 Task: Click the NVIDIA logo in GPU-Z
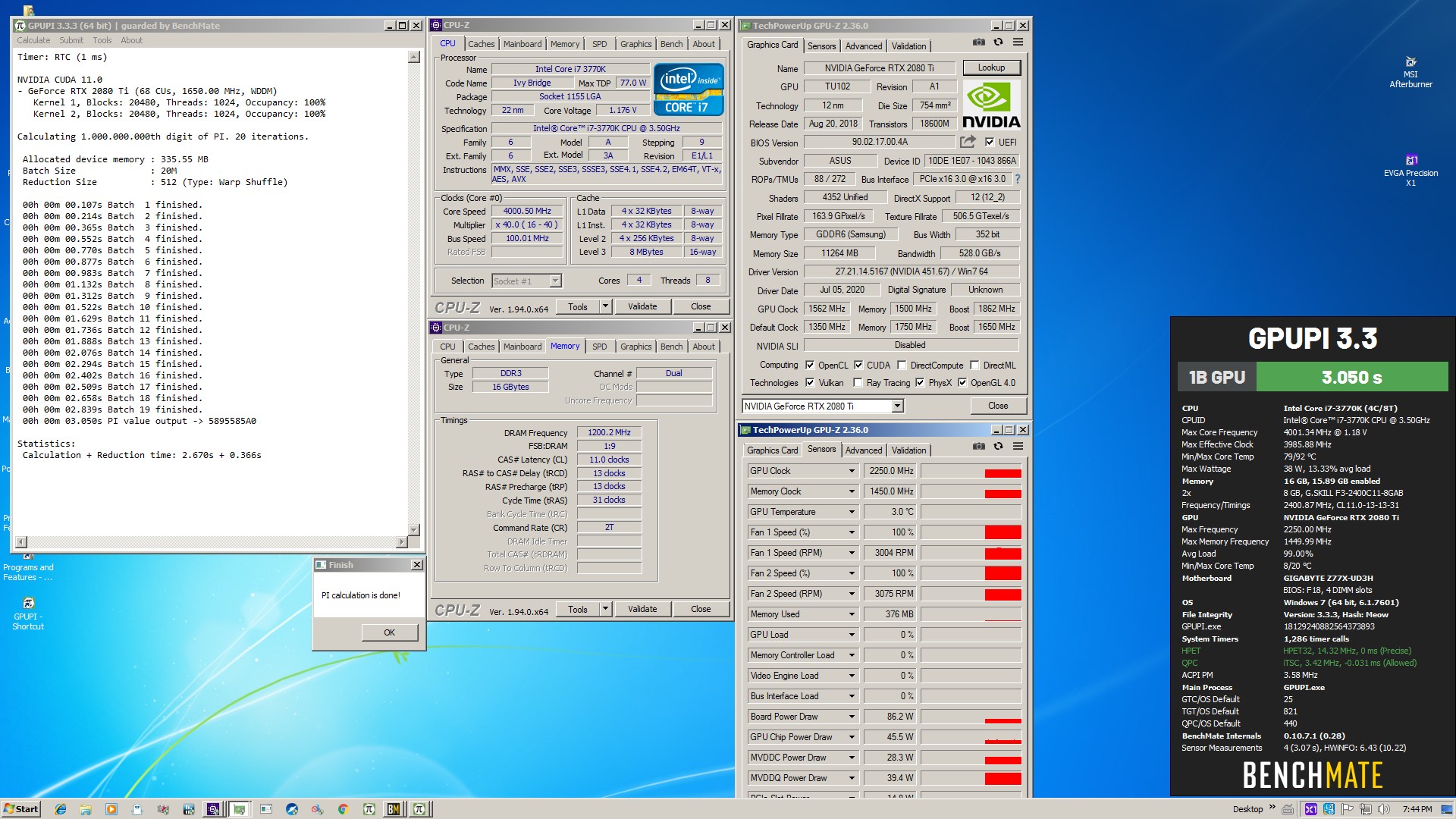[991, 105]
